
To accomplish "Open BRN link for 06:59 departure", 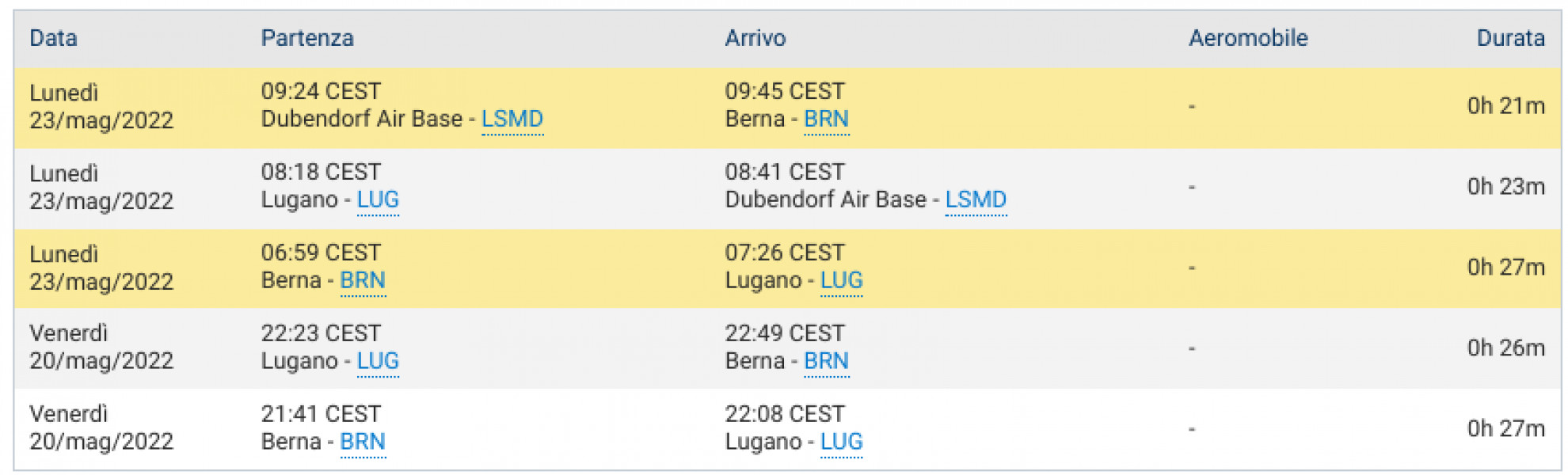I will coord(363,280).
